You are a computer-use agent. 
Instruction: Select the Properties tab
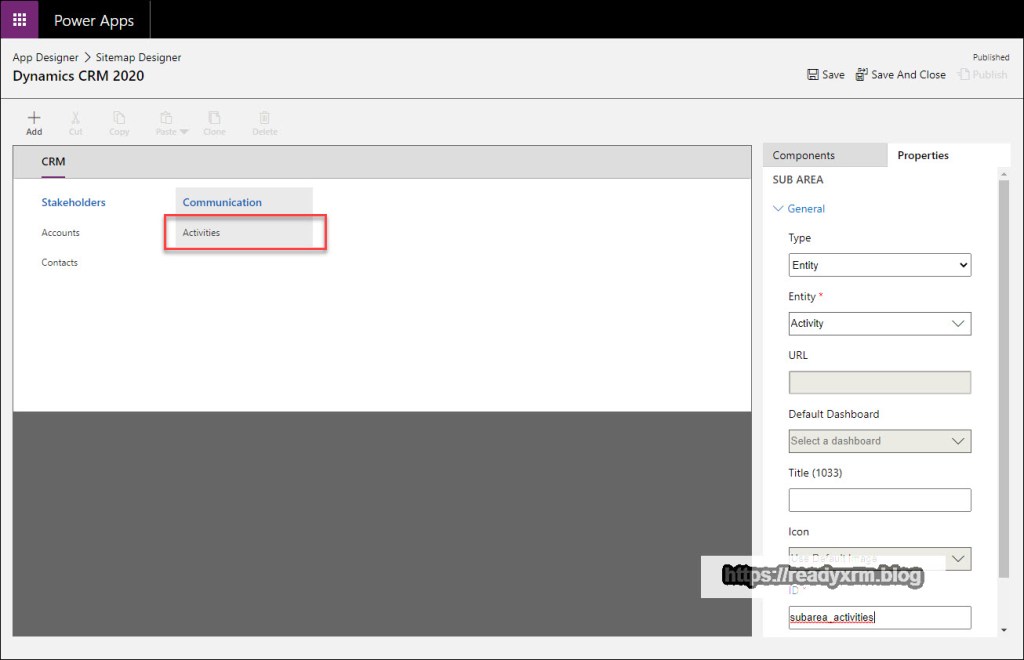tap(923, 155)
